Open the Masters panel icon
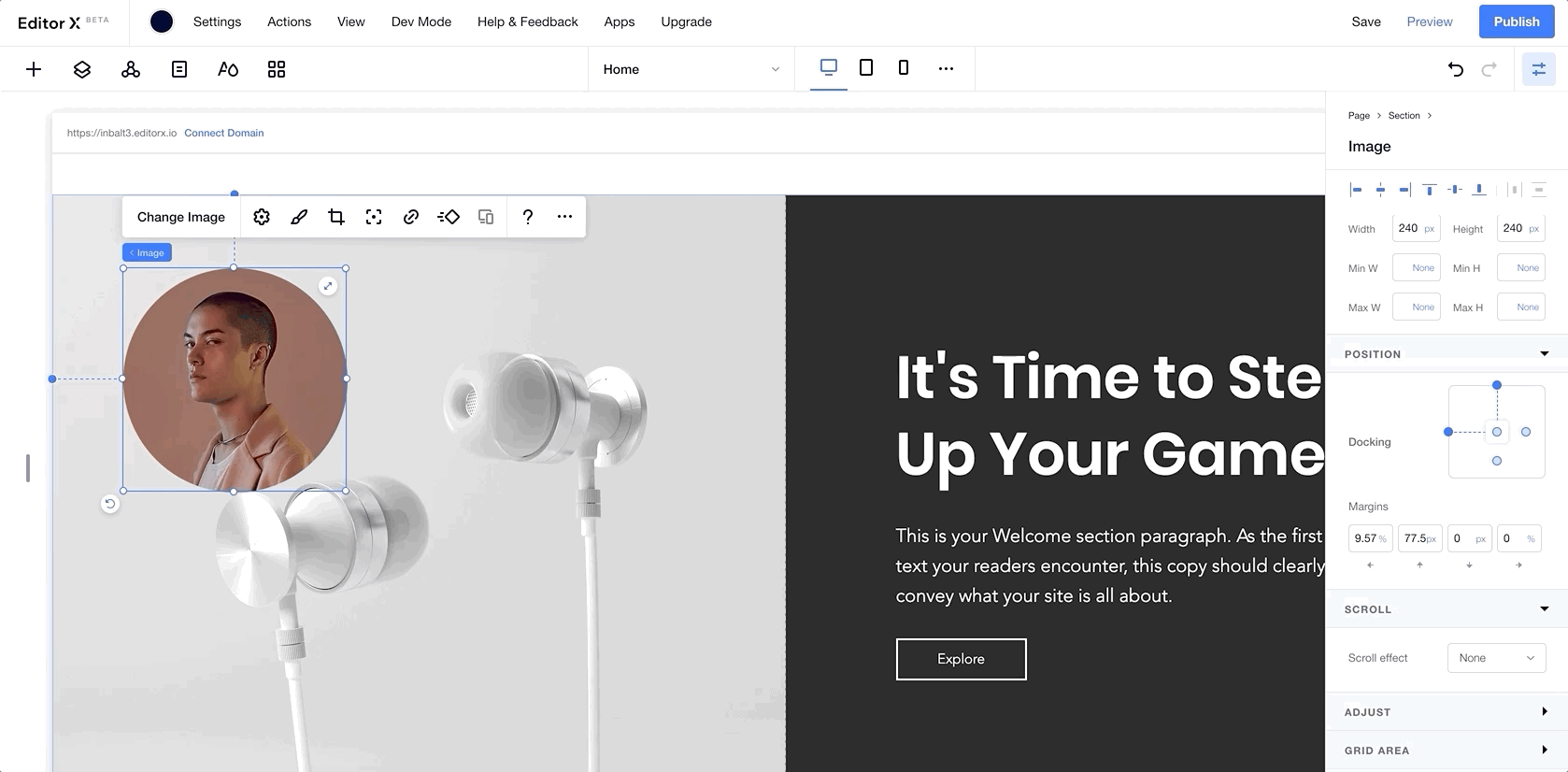 [x=131, y=69]
